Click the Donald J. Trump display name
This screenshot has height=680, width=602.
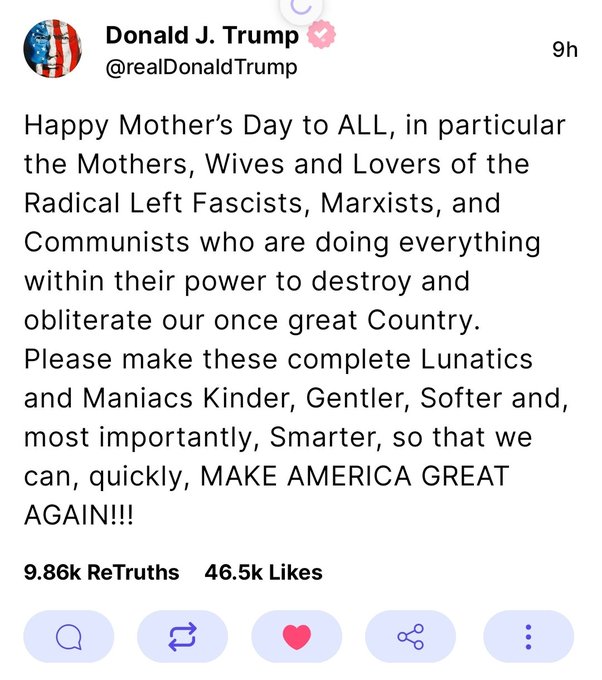(202, 37)
